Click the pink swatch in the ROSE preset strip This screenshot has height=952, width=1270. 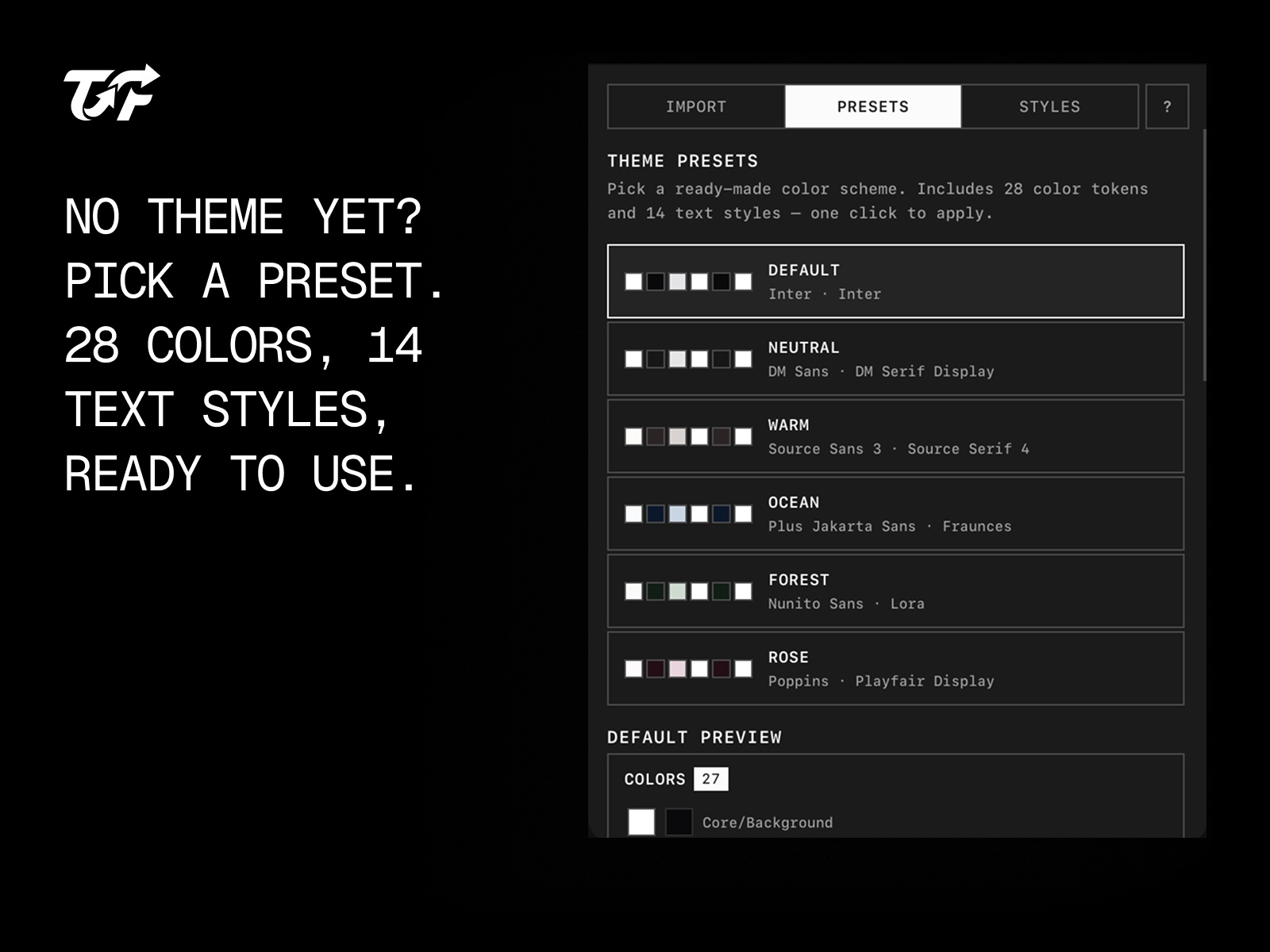click(x=676, y=669)
